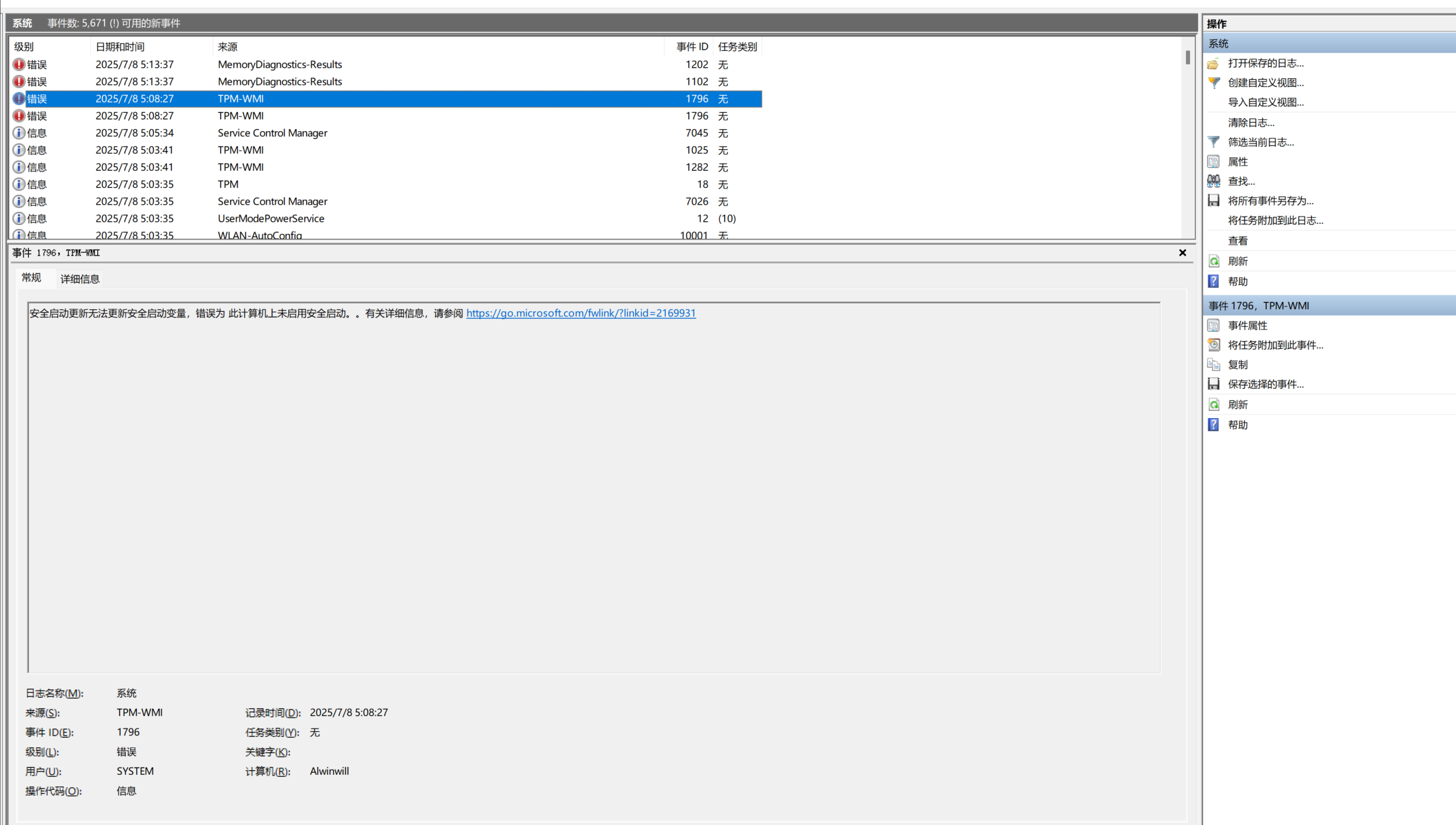Select the UserModePowerService event 12 row

pos(386,218)
